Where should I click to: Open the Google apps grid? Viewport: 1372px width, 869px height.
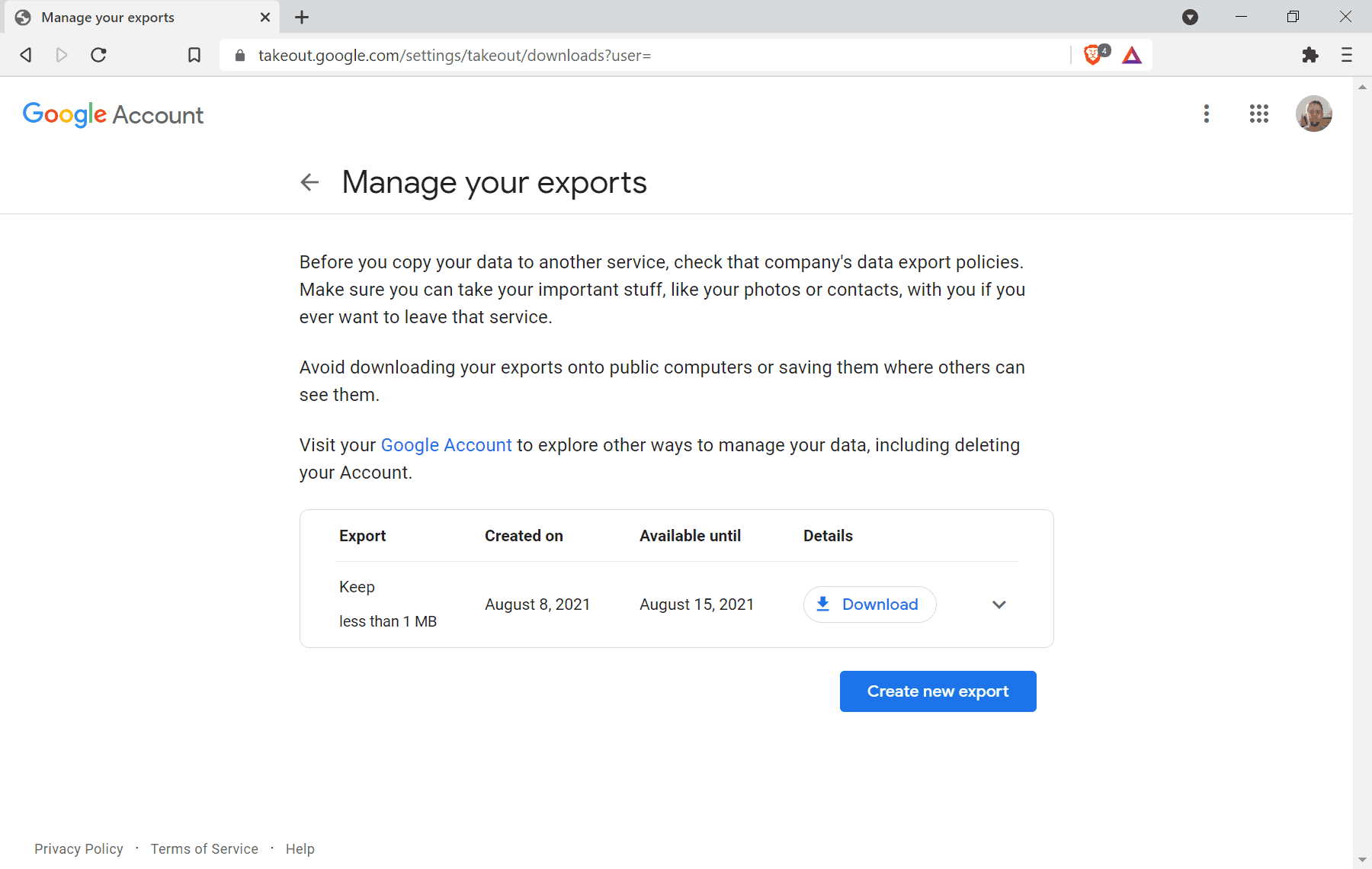pos(1259,114)
